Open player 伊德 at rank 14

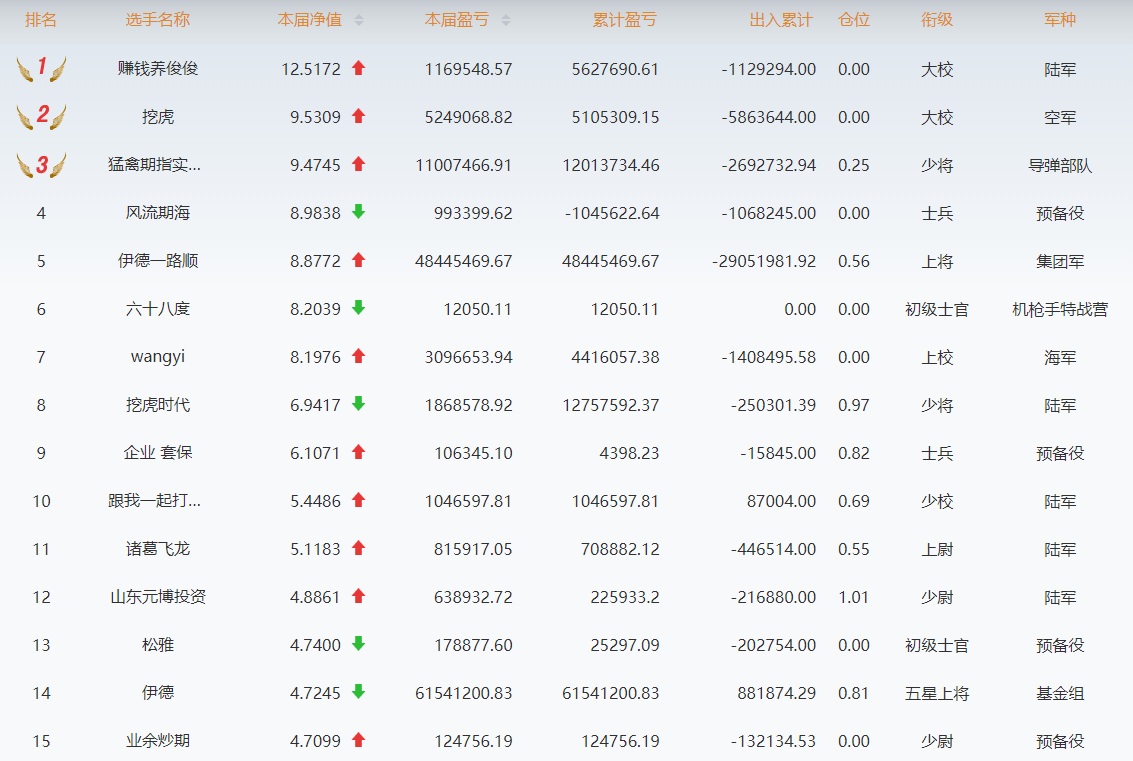pos(158,692)
